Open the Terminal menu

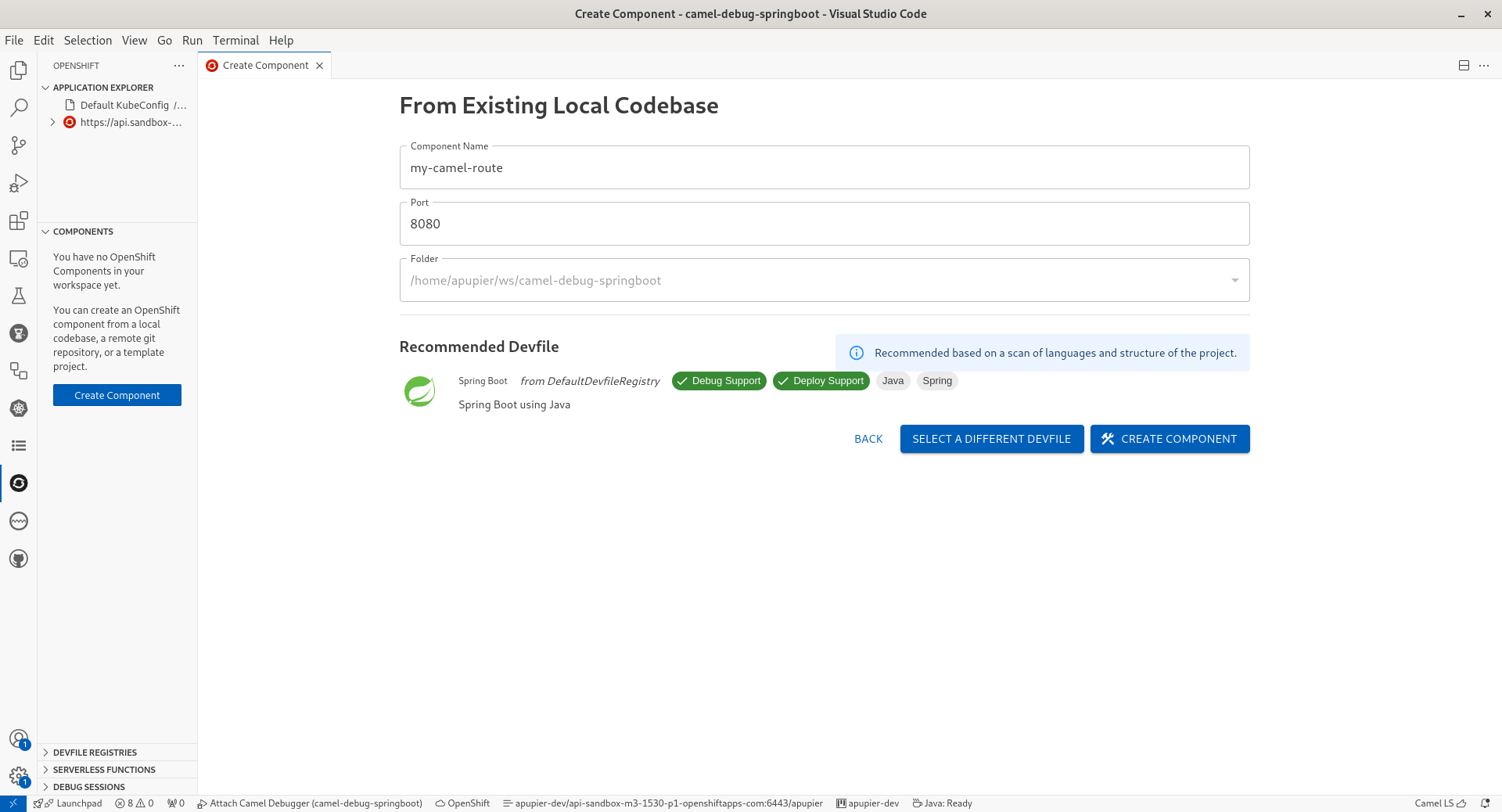click(x=235, y=41)
